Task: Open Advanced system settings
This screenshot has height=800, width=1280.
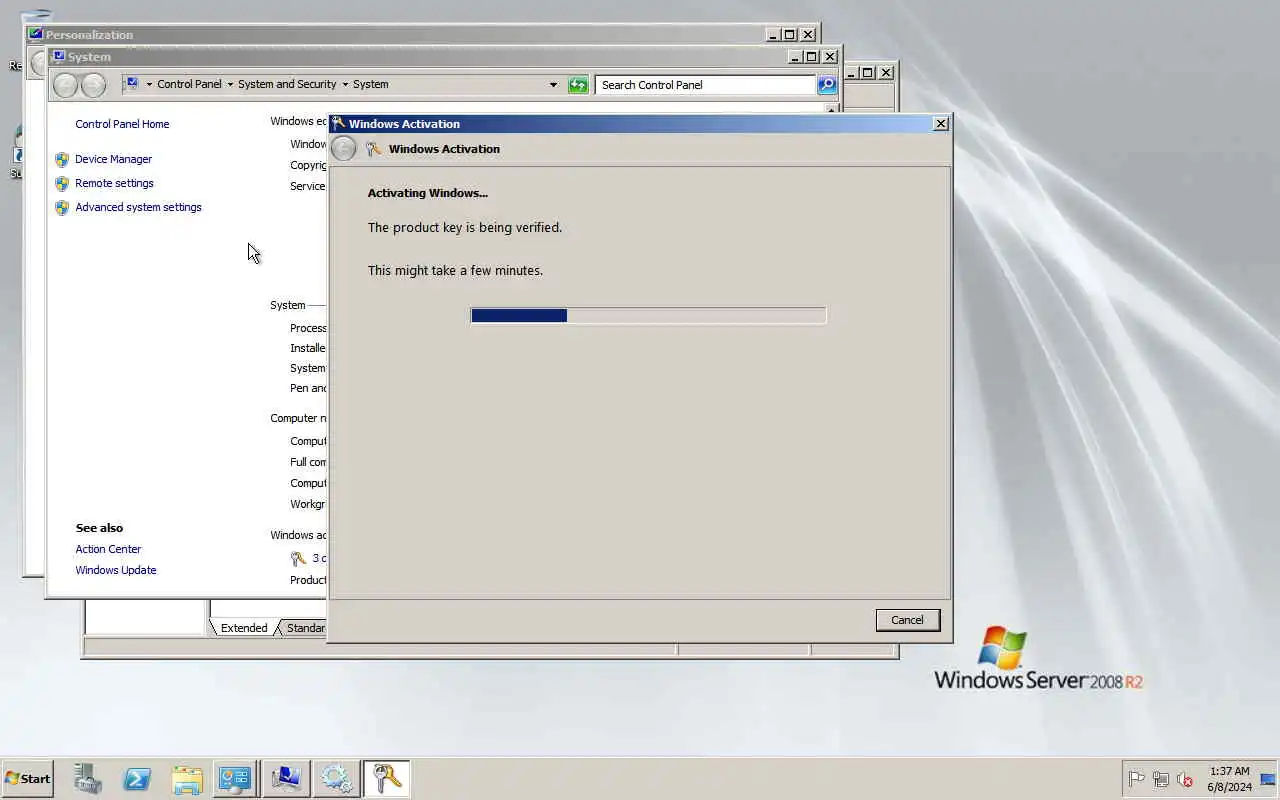Action: (138, 207)
